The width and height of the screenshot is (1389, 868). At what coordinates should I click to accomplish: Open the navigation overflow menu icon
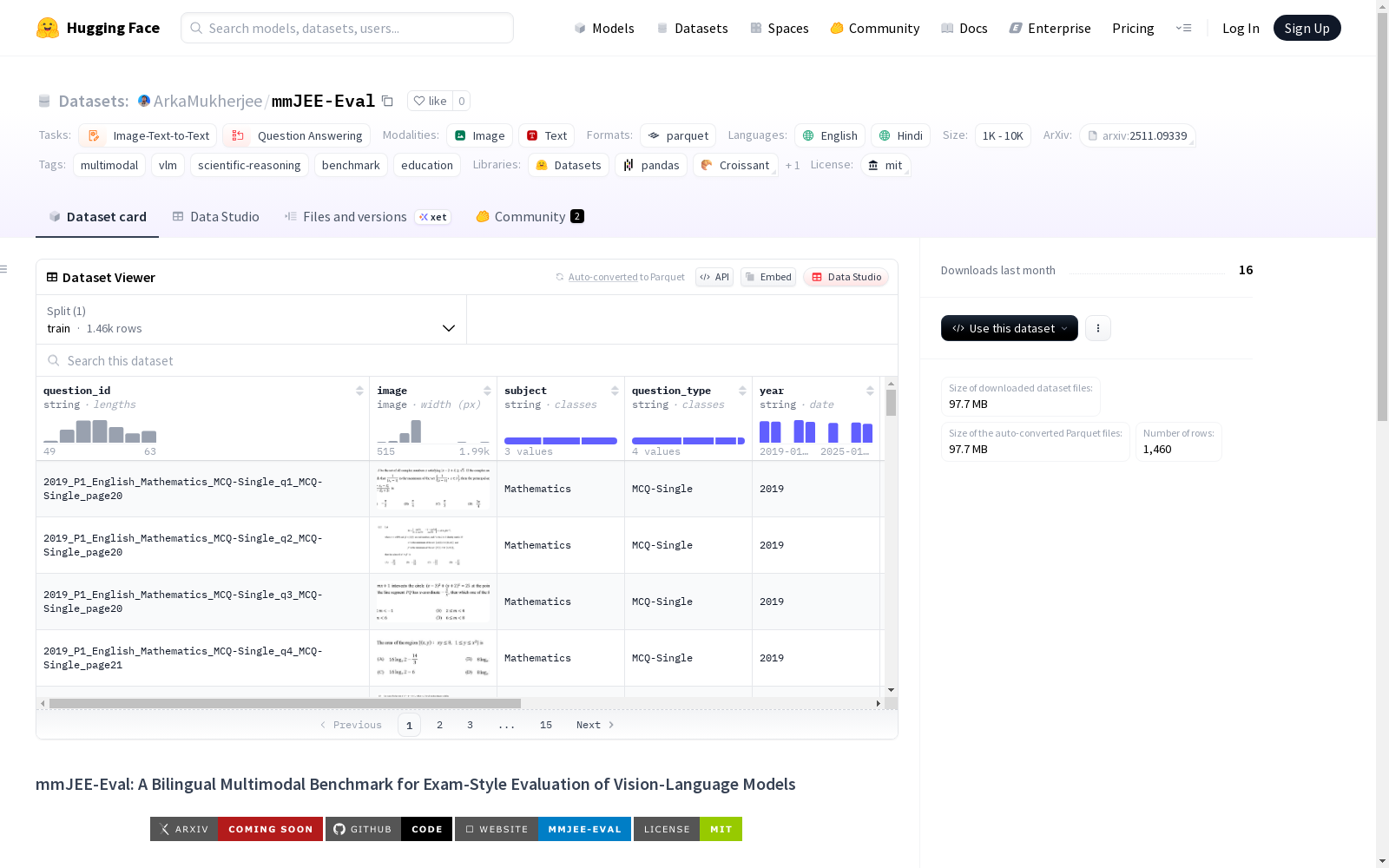[x=1183, y=28]
